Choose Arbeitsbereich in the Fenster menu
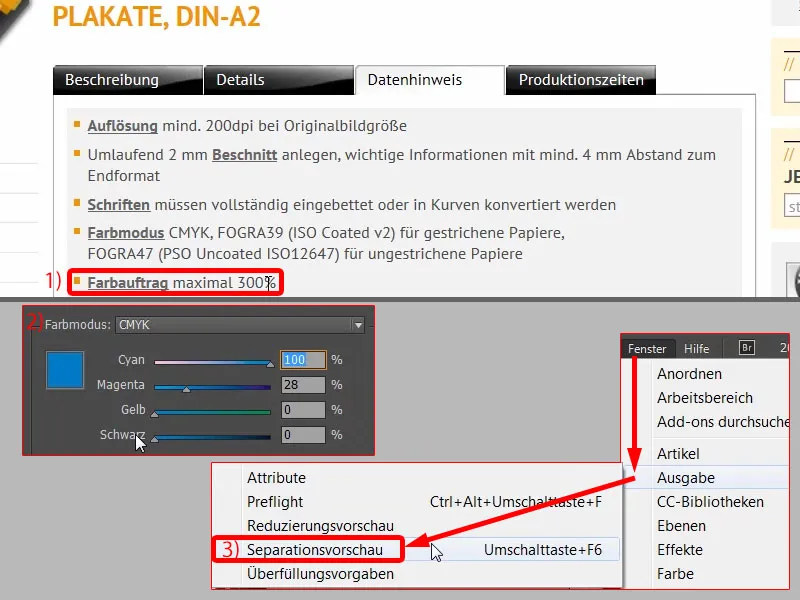 [705, 398]
